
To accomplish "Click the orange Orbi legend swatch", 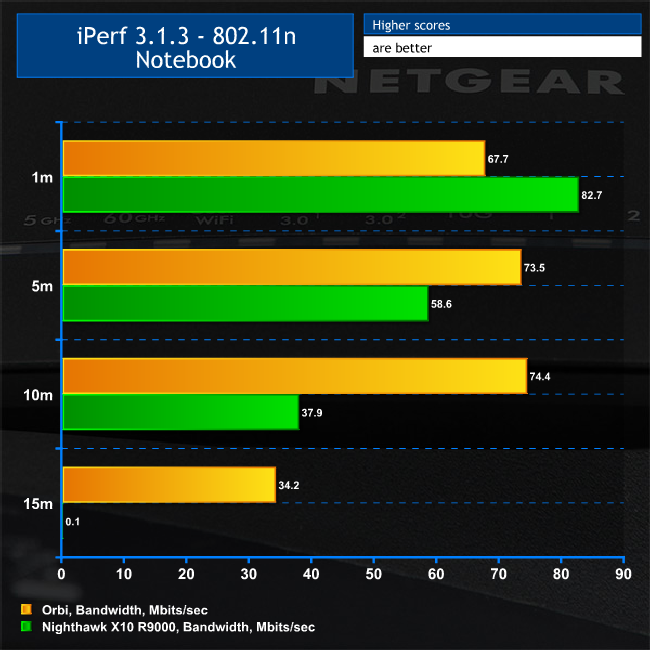I will pyautogui.click(x=24, y=608).
